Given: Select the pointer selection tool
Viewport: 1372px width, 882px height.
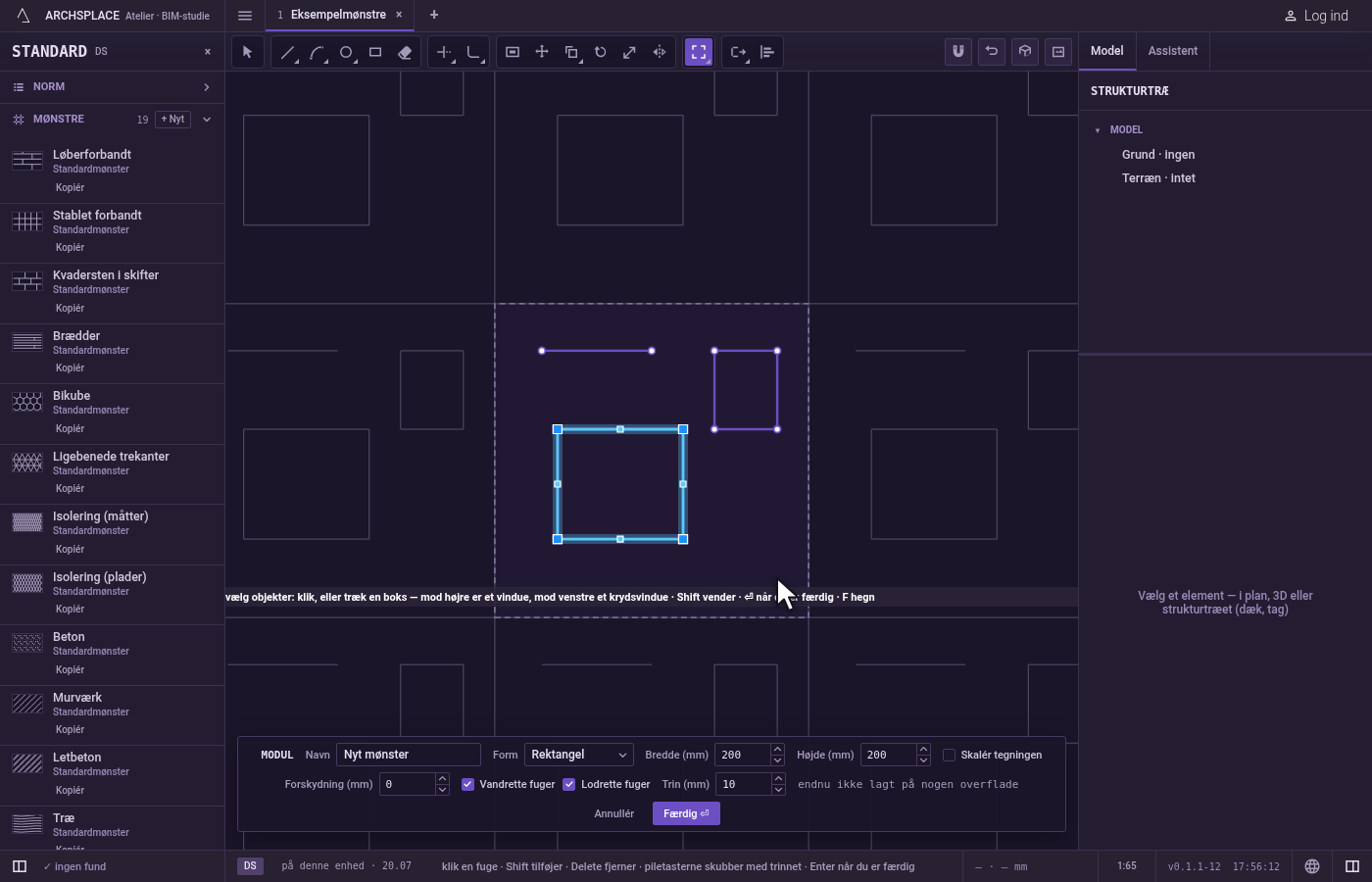Looking at the screenshot, I should click(x=248, y=52).
